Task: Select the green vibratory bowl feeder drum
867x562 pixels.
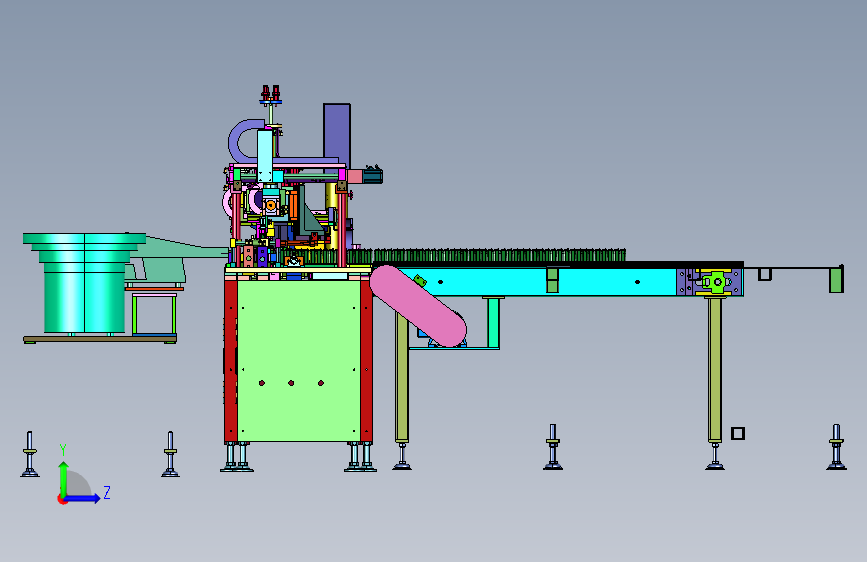Action: [x=84, y=283]
